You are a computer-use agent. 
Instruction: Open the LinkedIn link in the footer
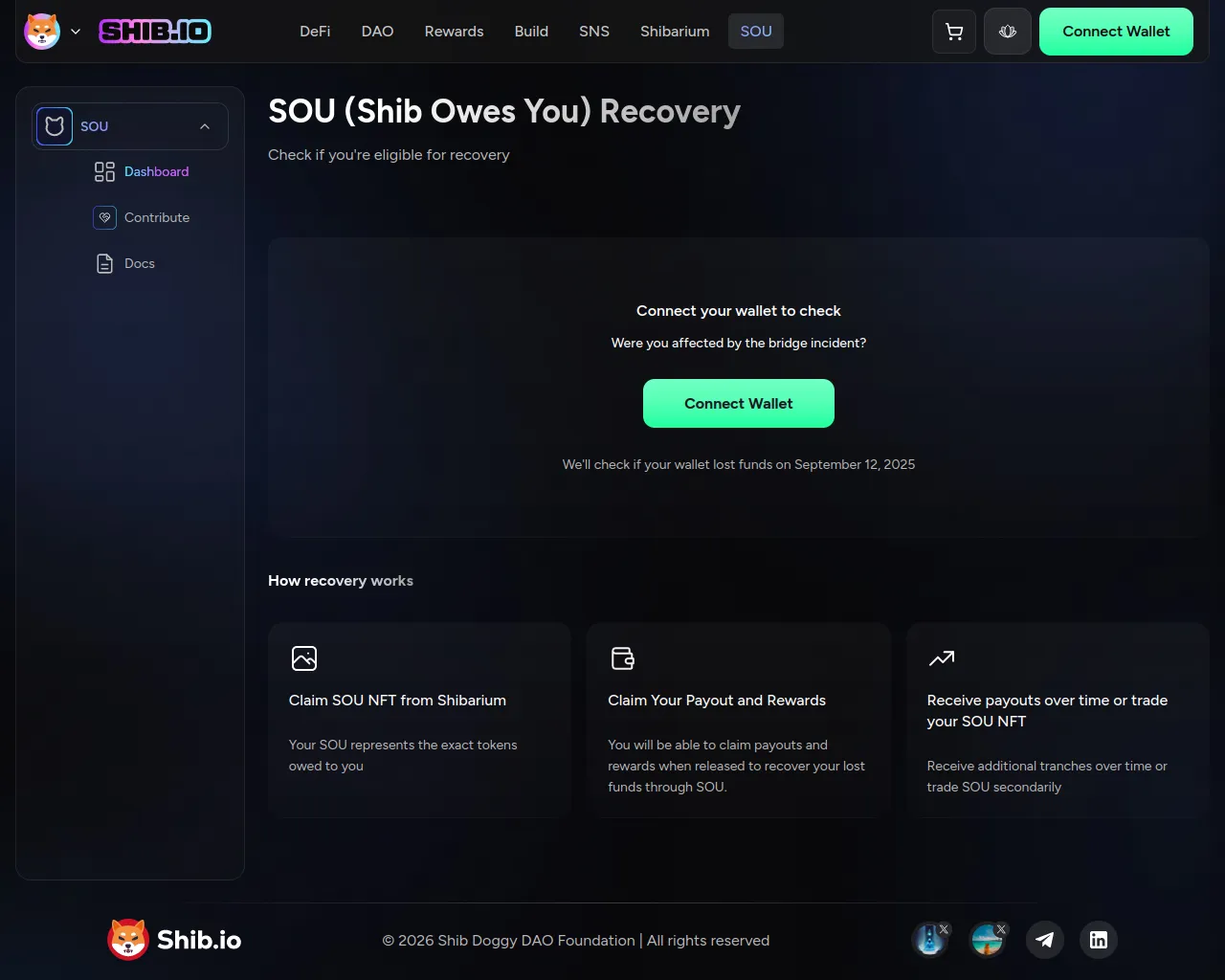tap(1099, 940)
